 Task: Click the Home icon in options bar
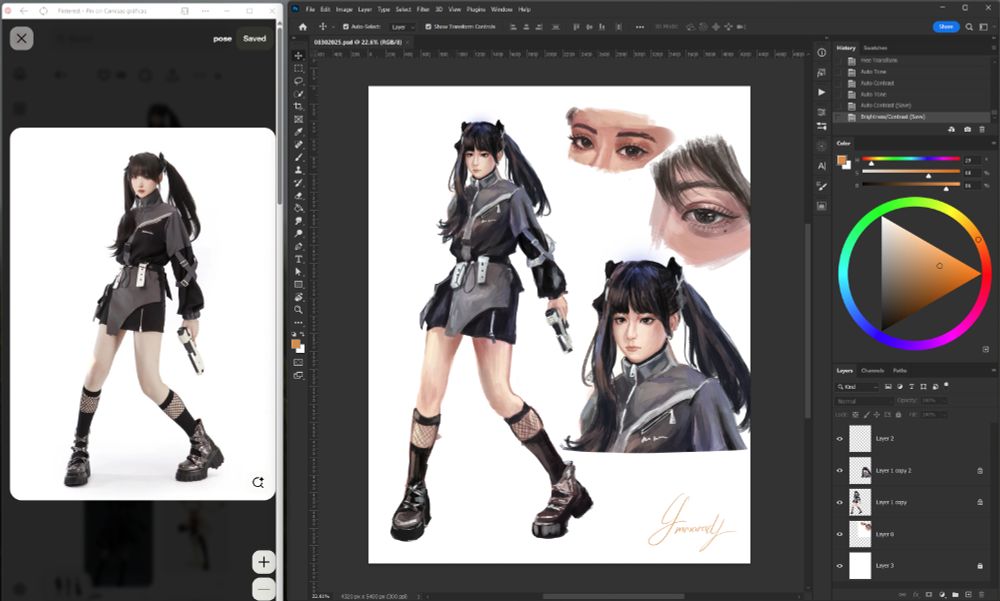303,27
